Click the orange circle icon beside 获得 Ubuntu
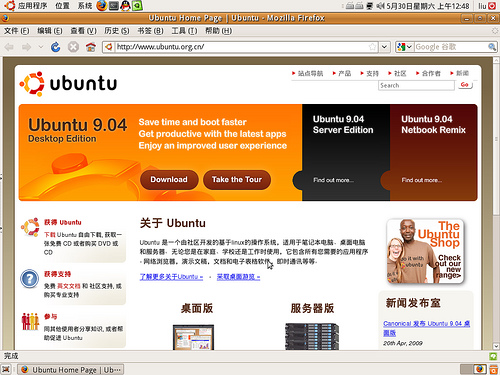 click(x=30, y=228)
